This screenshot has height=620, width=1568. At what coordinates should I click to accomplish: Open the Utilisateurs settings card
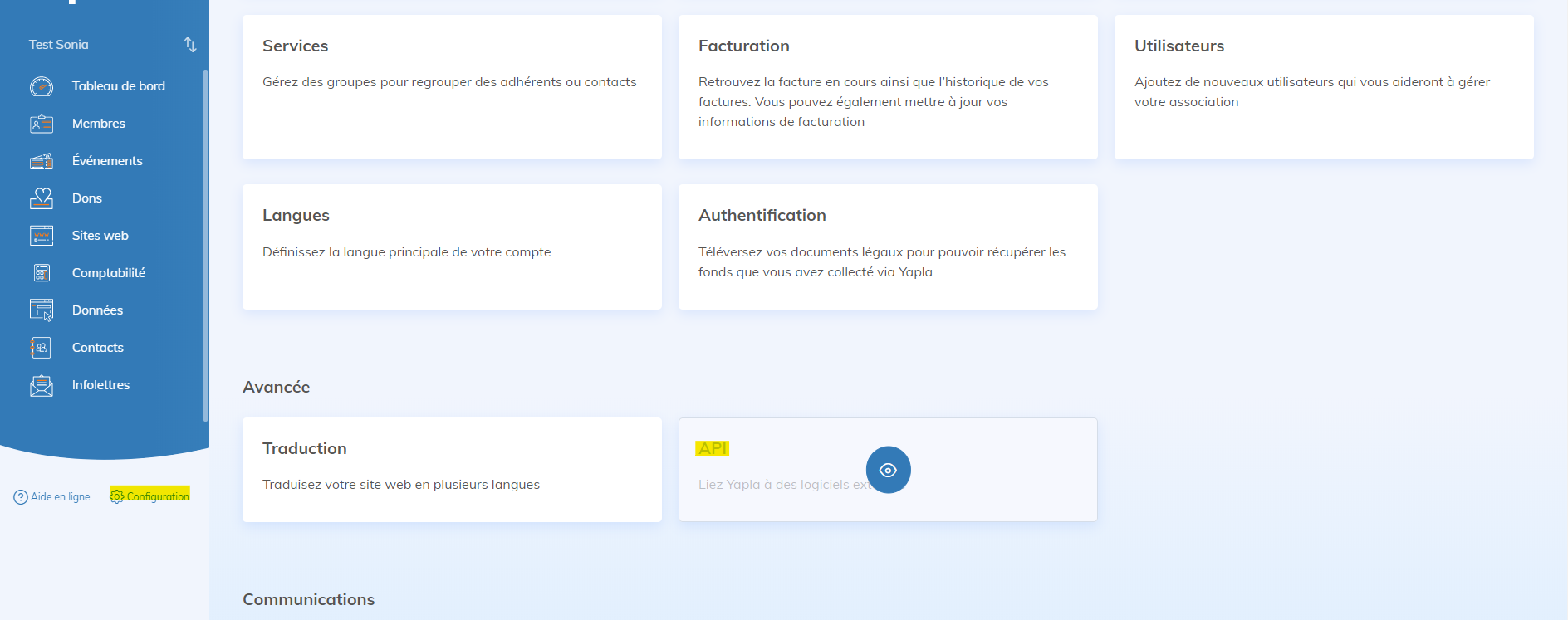[1323, 87]
